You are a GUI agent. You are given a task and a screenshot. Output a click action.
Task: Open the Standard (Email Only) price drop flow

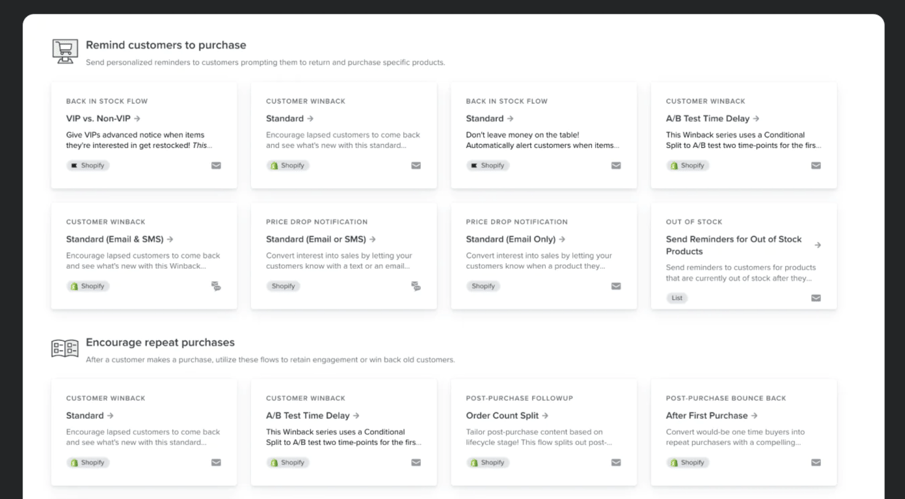click(515, 239)
